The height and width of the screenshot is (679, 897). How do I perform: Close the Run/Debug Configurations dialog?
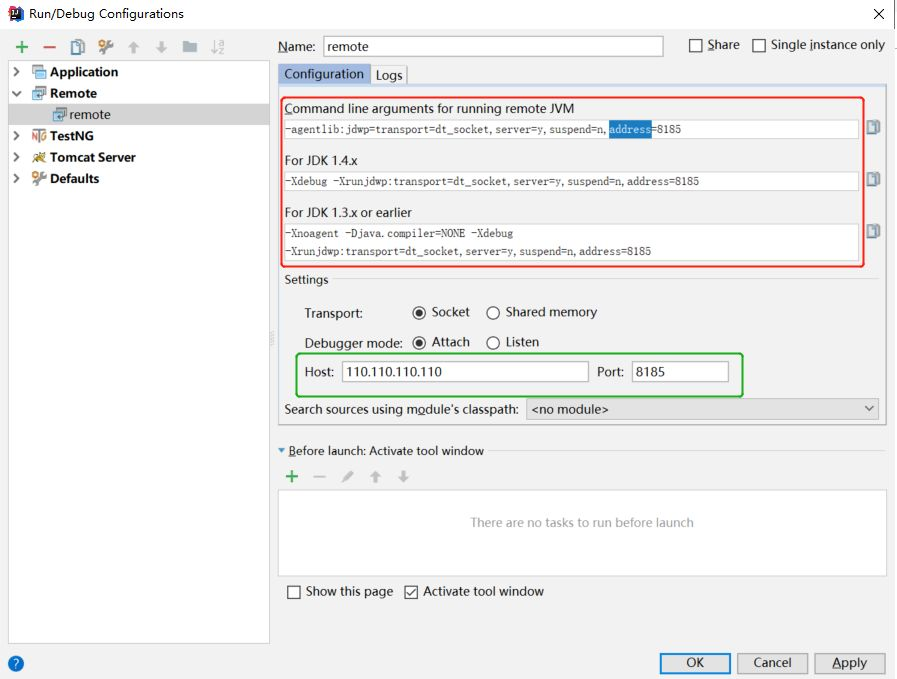pyautogui.click(x=879, y=14)
